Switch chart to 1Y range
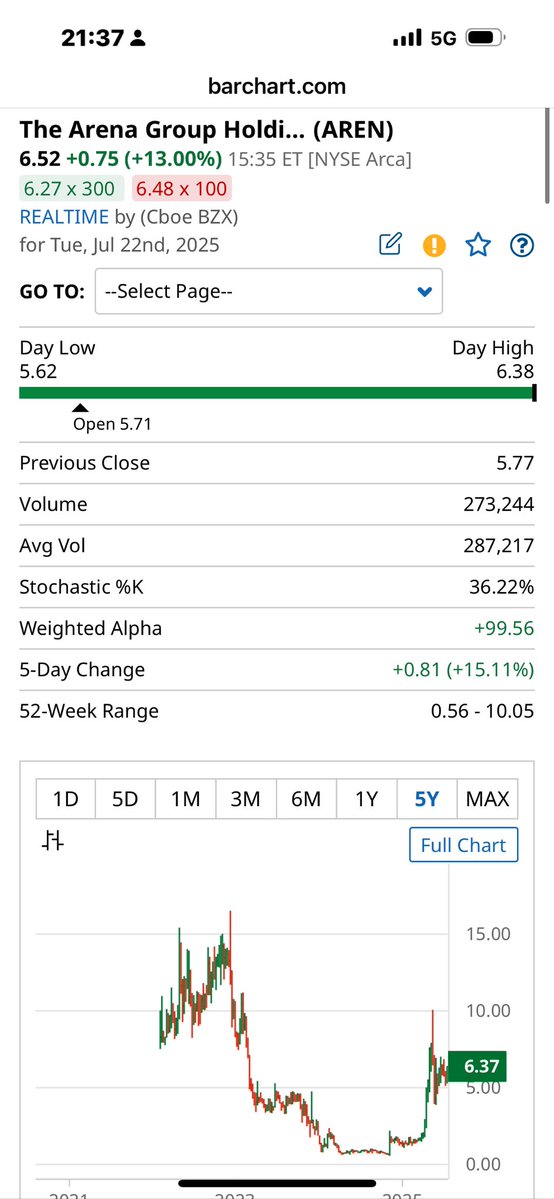 [367, 799]
